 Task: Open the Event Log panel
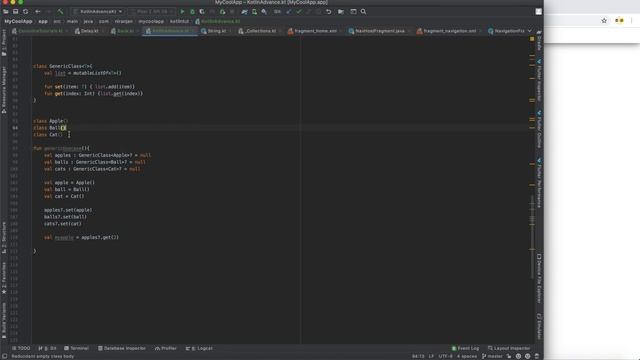click(x=465, y=348)
